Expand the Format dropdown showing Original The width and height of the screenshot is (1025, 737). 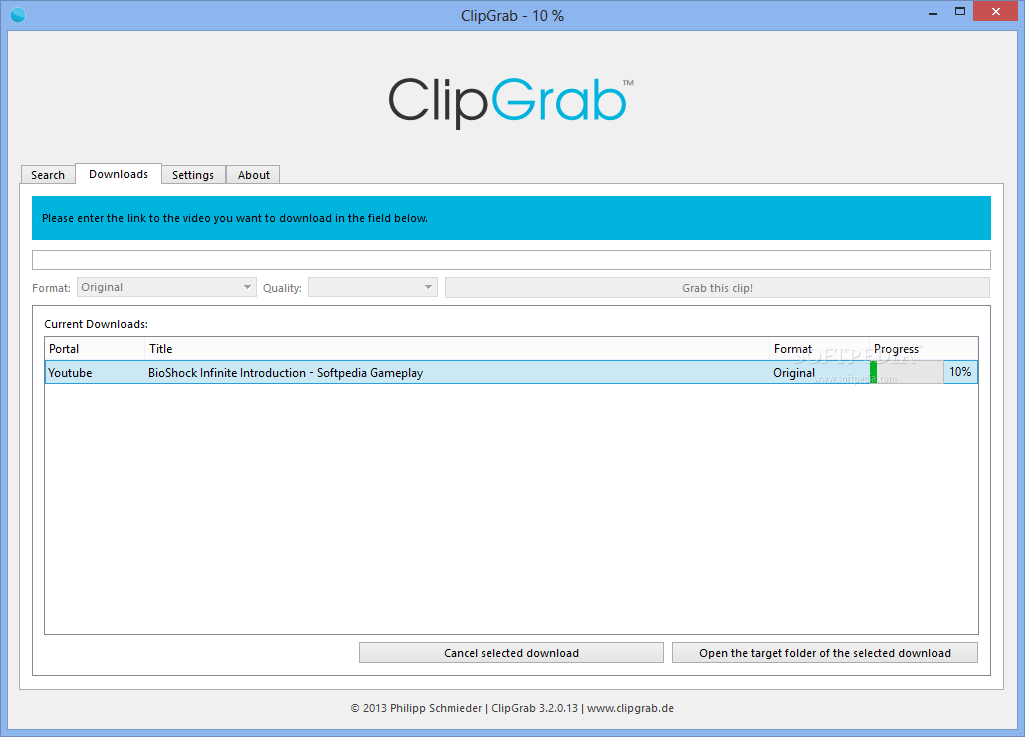tap(166, 287)
